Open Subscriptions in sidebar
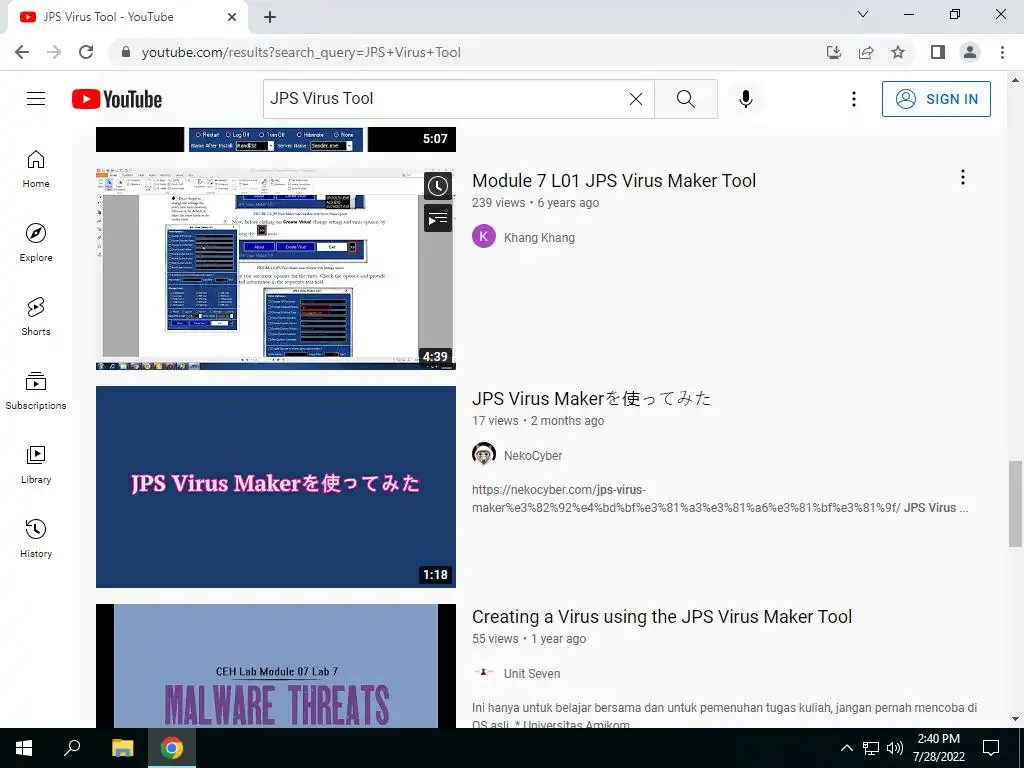1024x768 pixels. [36, 391]
